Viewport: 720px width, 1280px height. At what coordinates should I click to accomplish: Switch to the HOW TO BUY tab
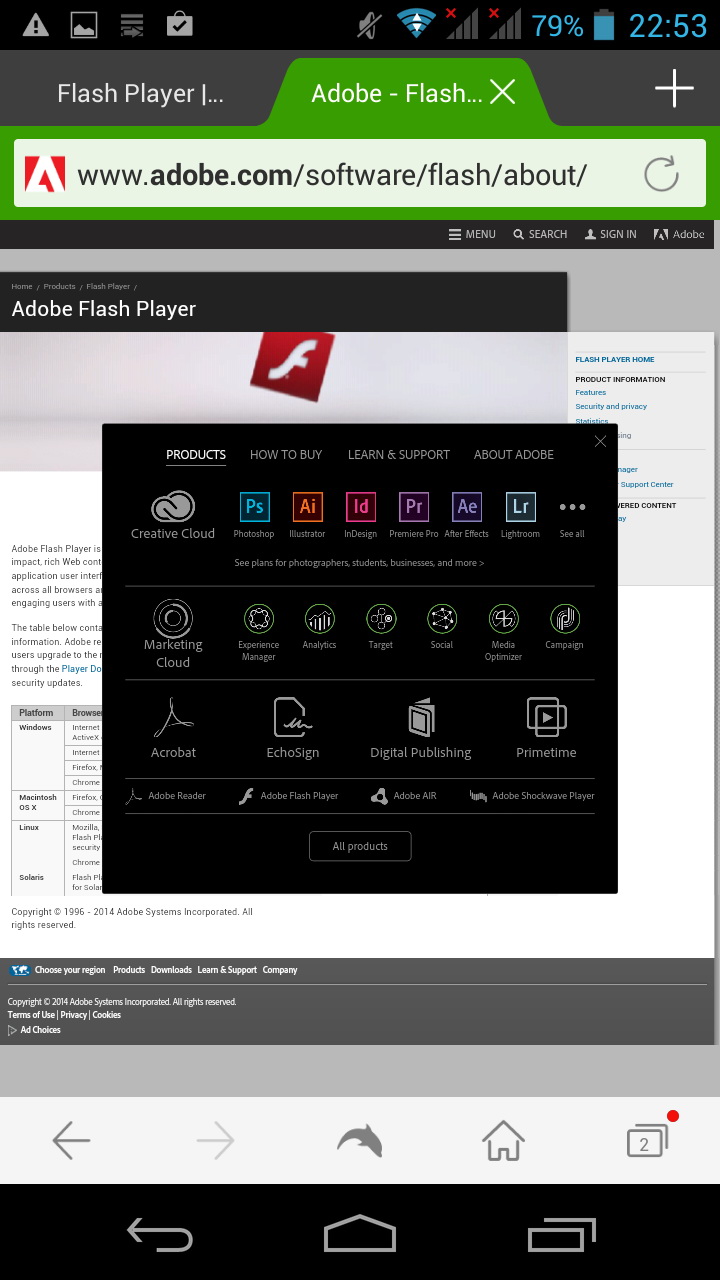pos(286,454)
